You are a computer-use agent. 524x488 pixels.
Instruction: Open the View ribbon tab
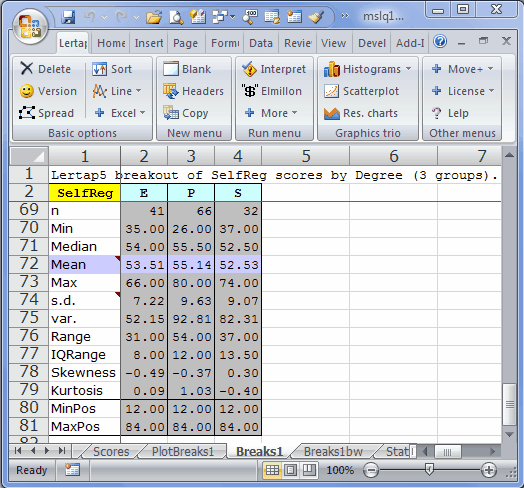333,43
